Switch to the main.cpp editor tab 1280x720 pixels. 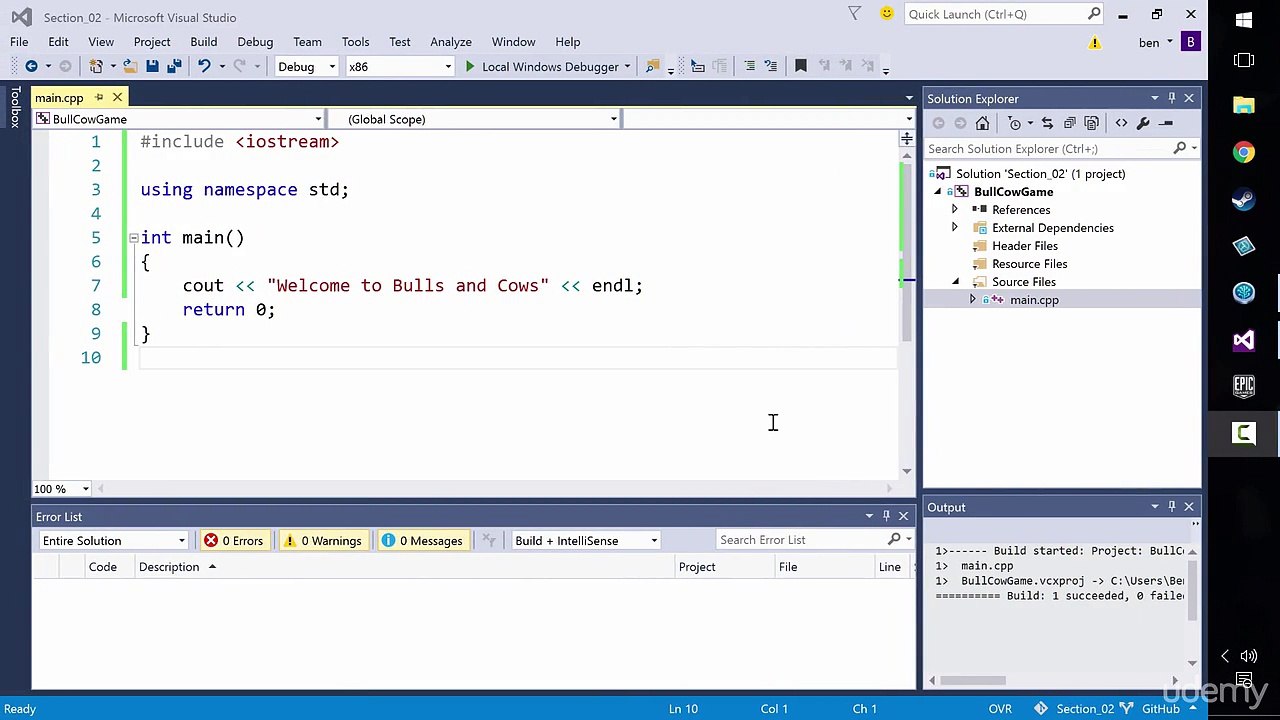(59, 98)
